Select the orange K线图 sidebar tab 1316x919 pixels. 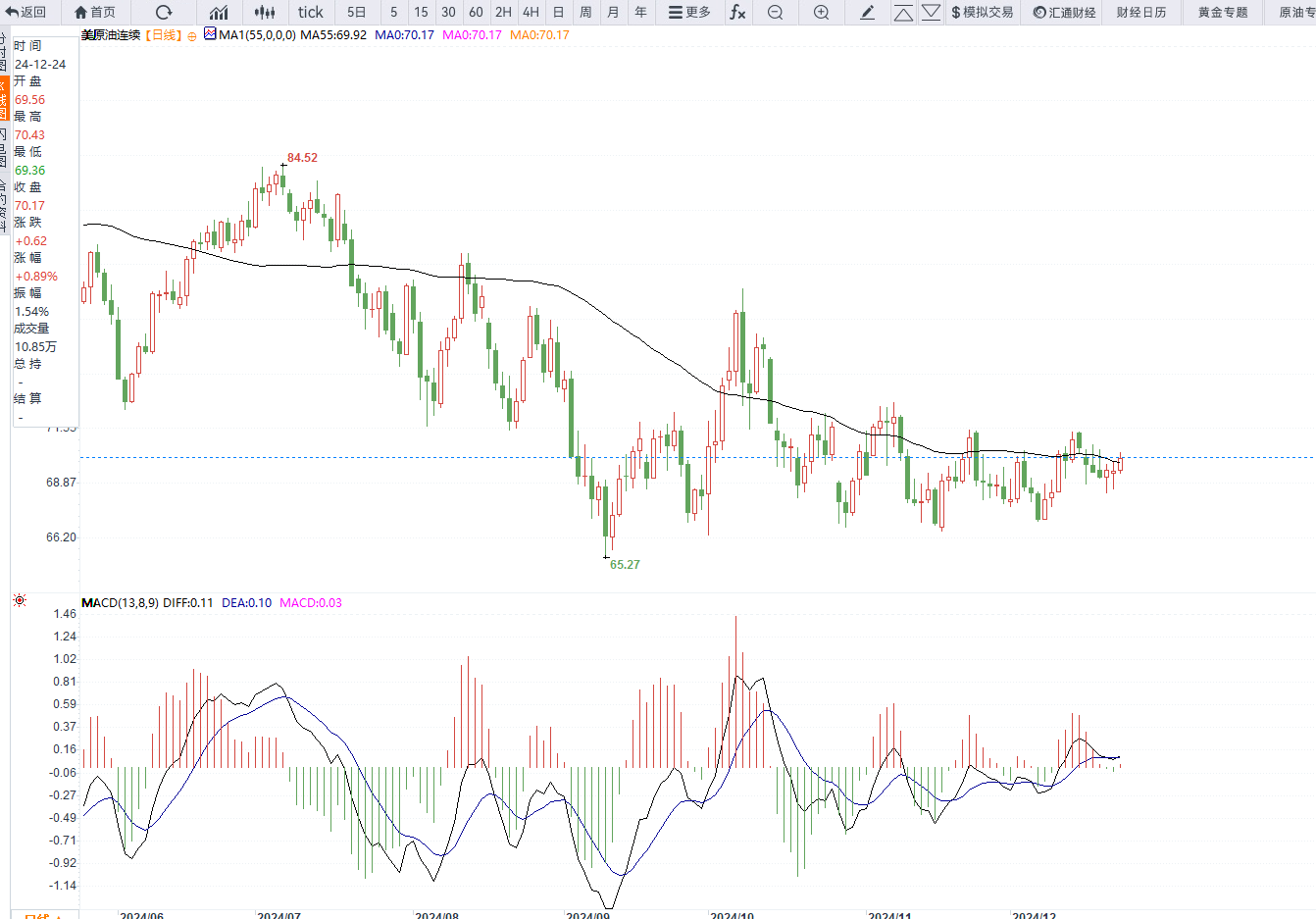pyautogui.click(x=4, y=99)
